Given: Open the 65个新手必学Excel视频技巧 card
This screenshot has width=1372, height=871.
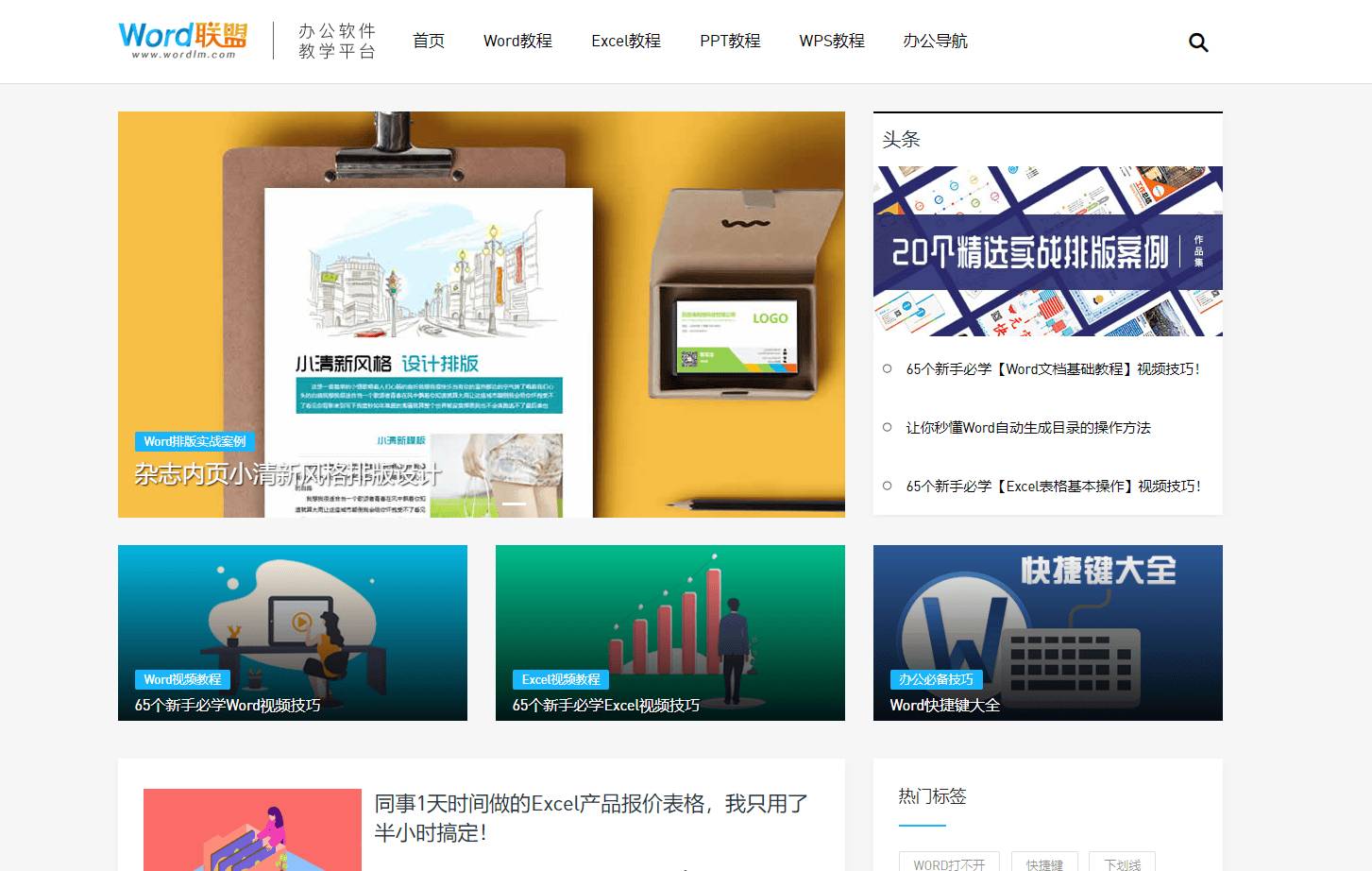Looking at the screenshot, I should [x=605, y=706].
